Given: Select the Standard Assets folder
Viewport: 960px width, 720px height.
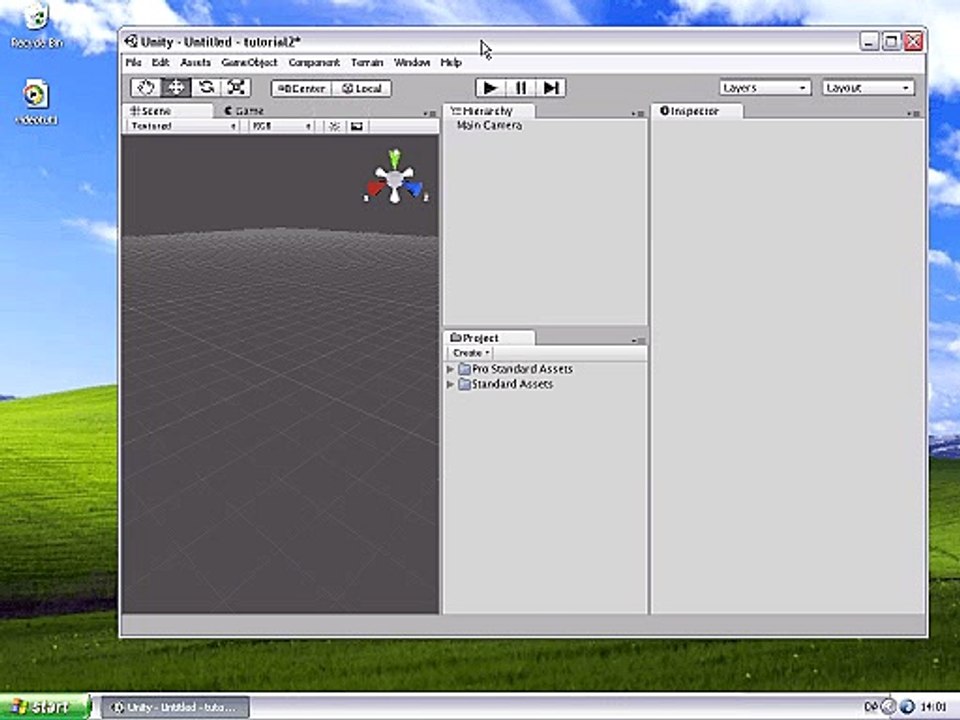Looking at the screenshot, I should [506, 384].
